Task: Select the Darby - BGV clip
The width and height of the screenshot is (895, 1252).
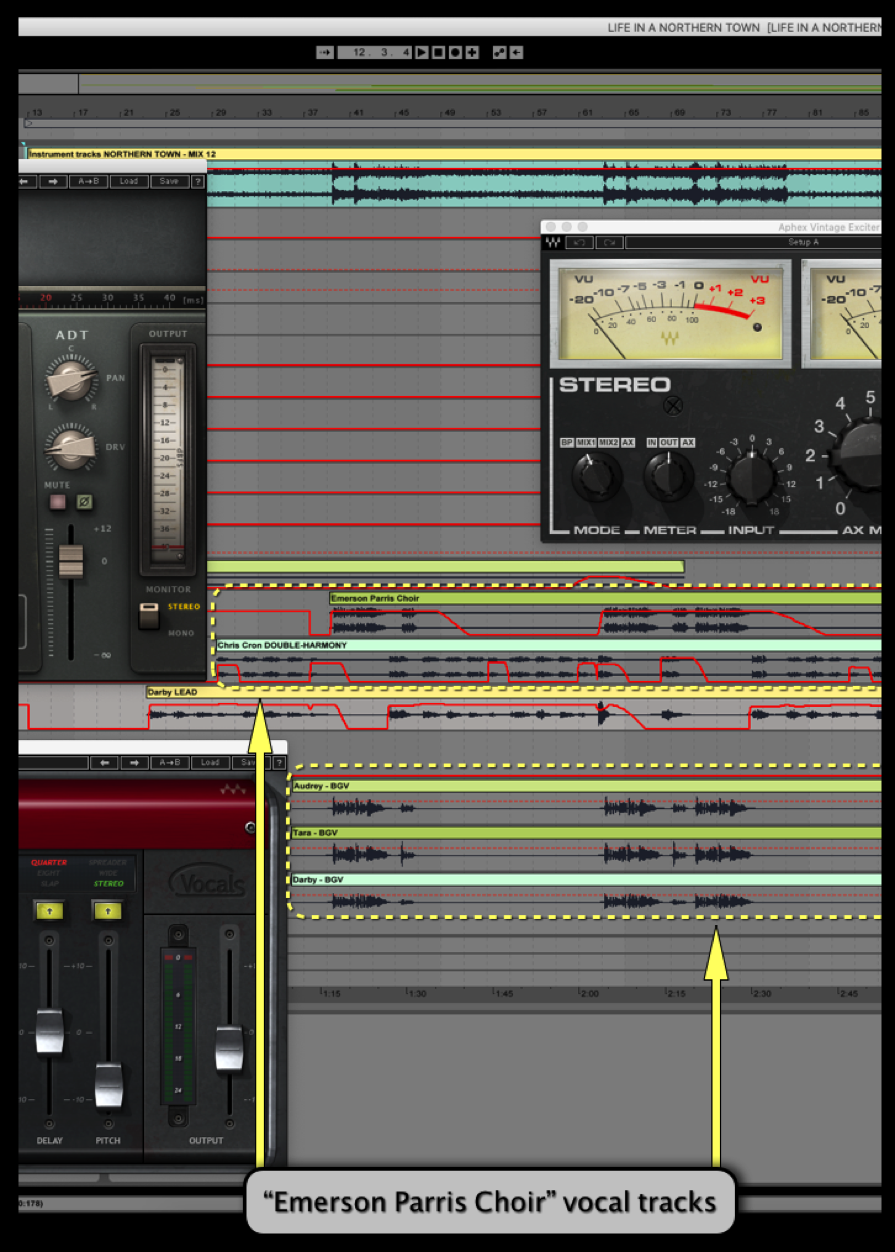Action: tap(586, 879)
